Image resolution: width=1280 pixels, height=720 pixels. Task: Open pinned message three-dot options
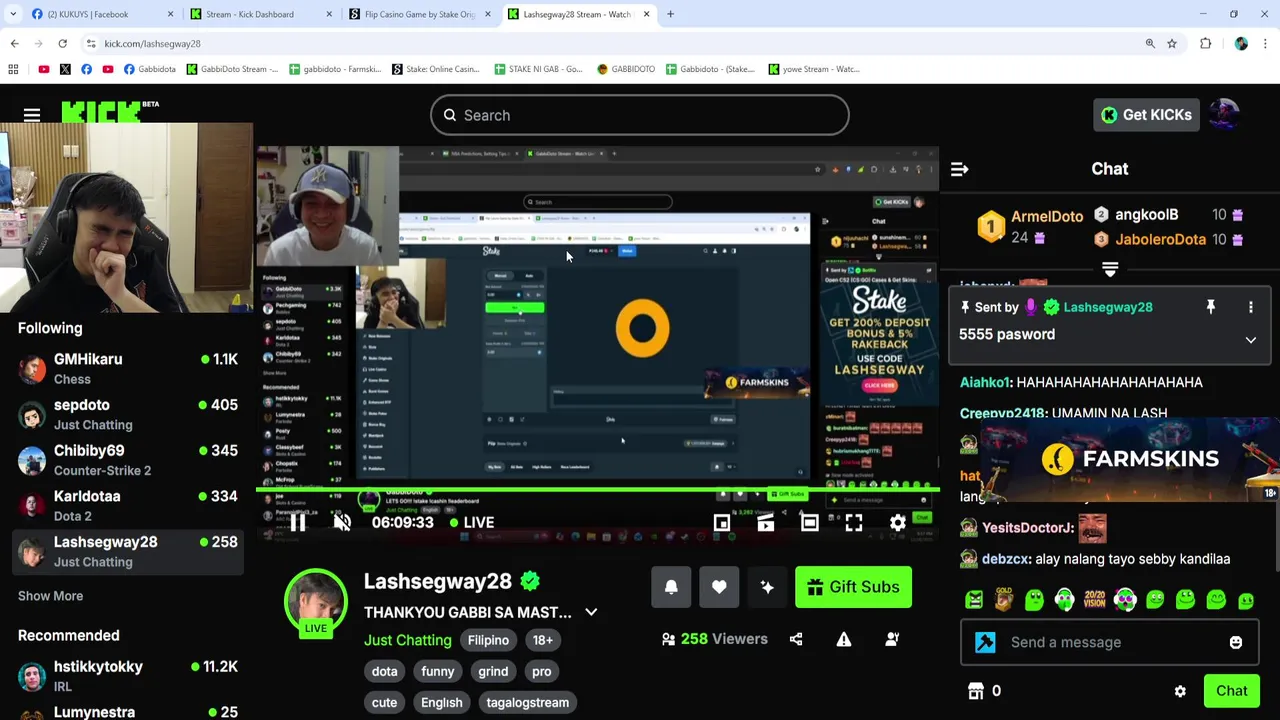(x=1250, y=307)
